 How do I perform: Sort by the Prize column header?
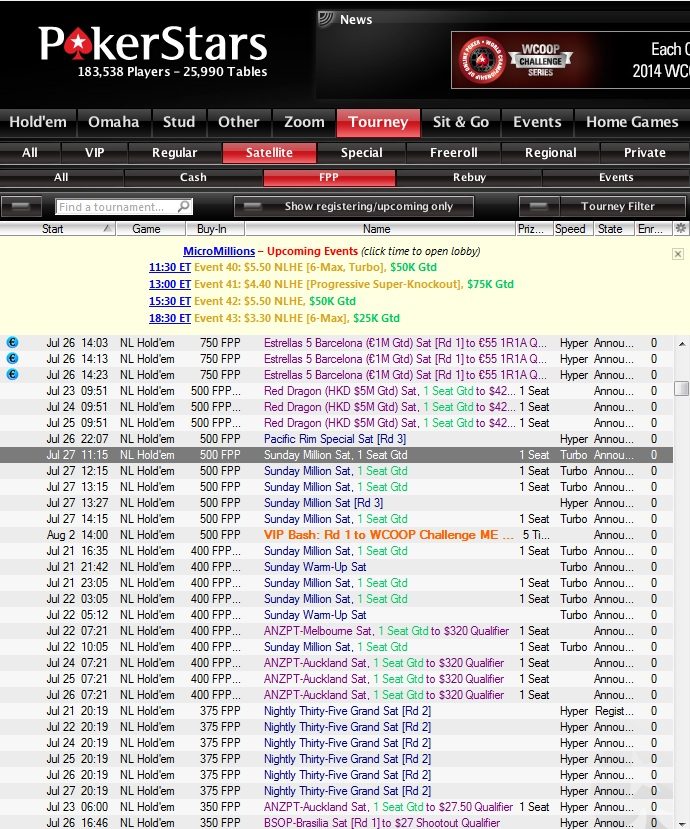point(533,228)
